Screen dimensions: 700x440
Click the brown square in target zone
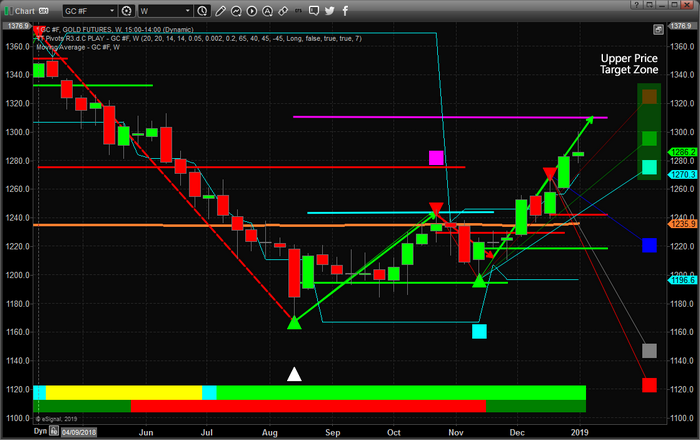click(650, 96)
